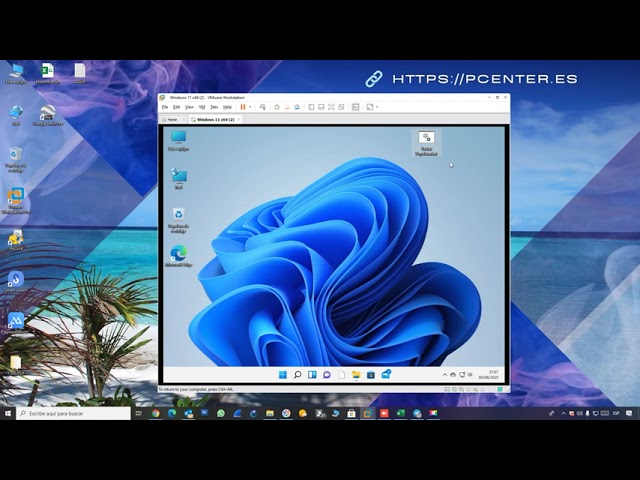Click the host tray speaker volume icon
This screenshot has height=480, width=640.
580,413
